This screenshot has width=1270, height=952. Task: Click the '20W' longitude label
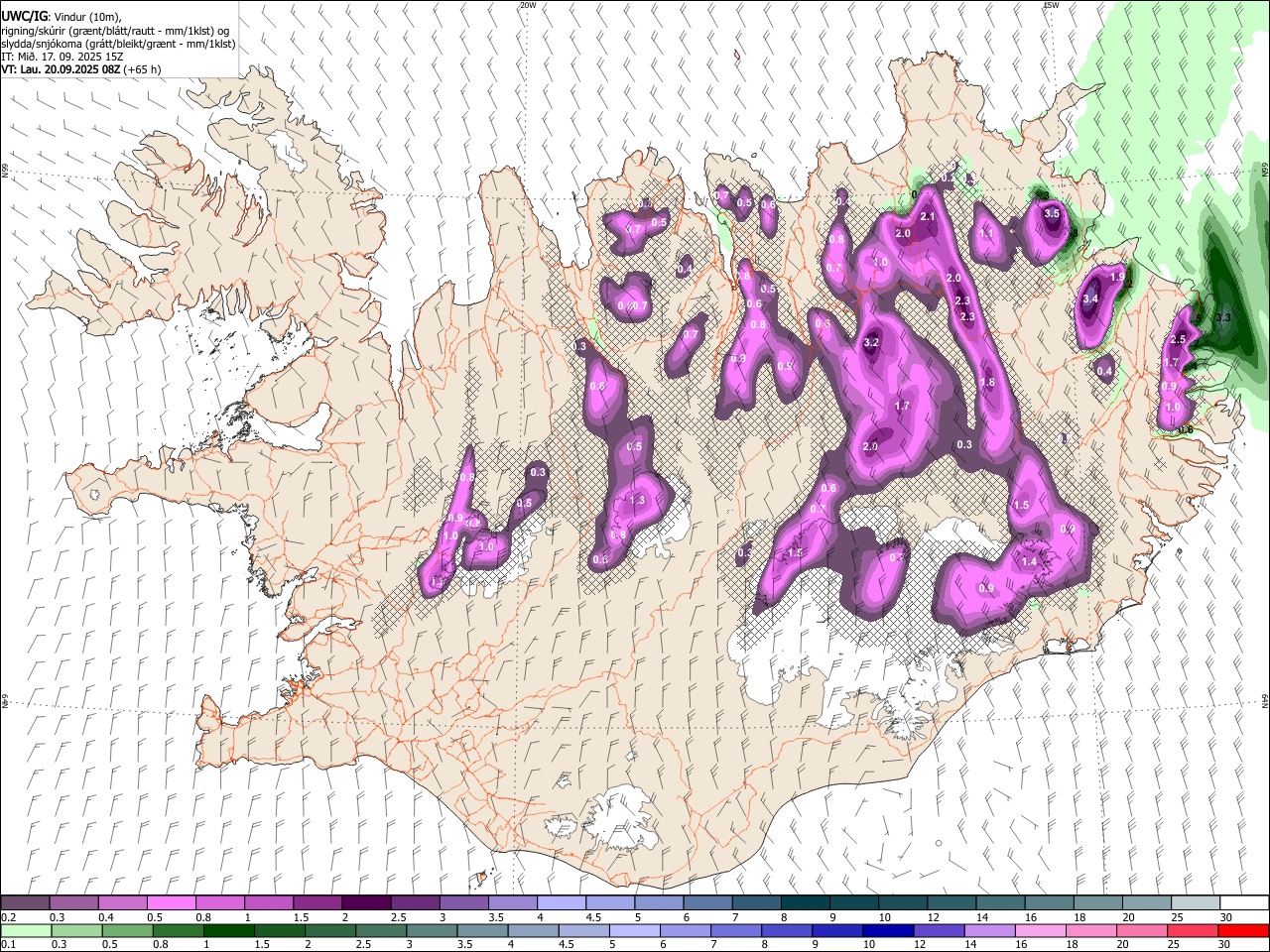pyautogui.click(x=528, y=5)
